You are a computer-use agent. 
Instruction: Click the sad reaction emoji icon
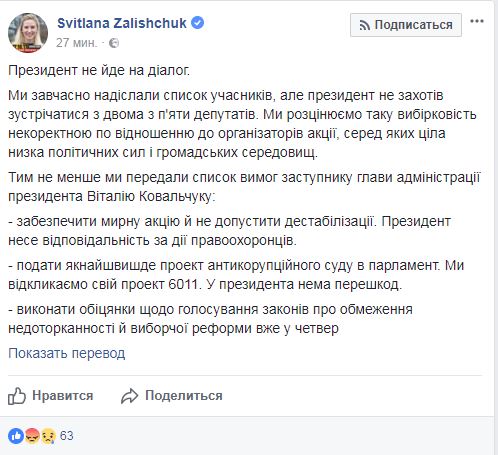[x=48, y=436]
